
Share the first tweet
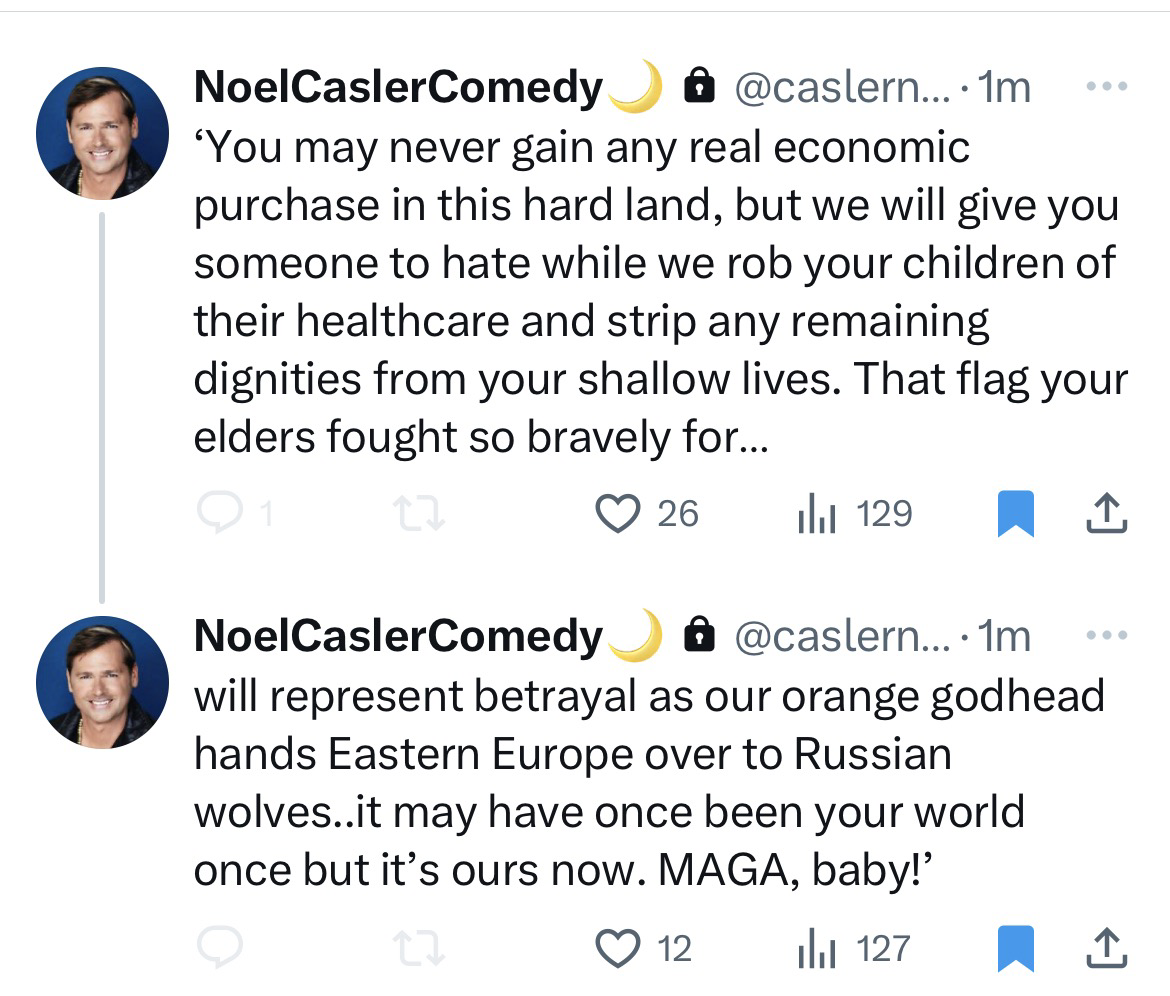coord(1106,514)
